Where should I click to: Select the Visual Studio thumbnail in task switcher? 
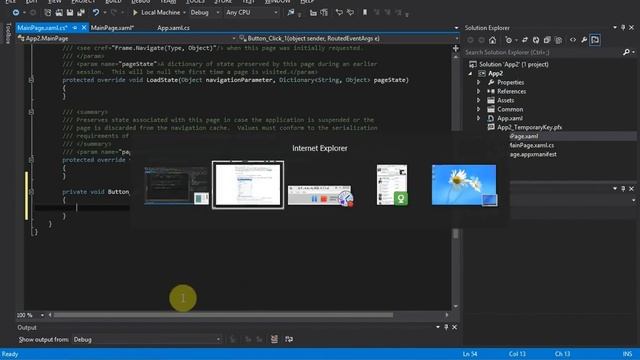[176, 185]
